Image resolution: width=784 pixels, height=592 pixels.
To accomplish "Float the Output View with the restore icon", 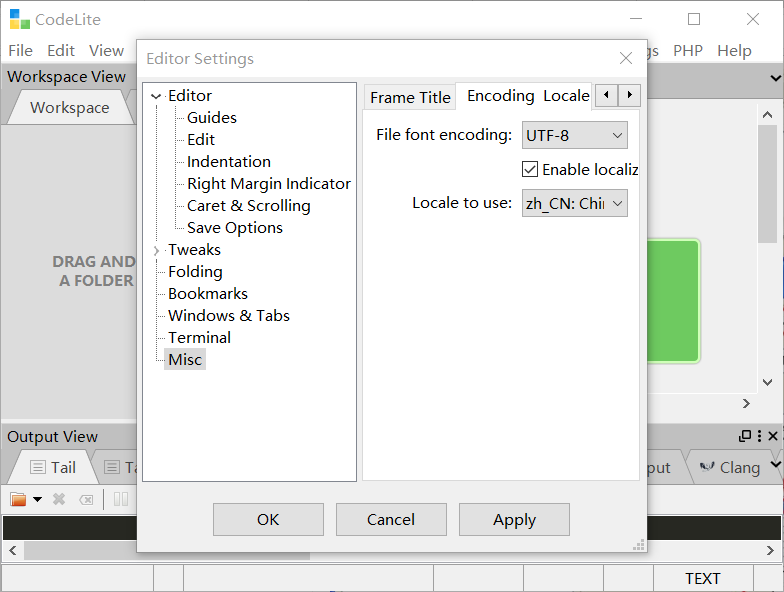I will click(x=745, y=436).
